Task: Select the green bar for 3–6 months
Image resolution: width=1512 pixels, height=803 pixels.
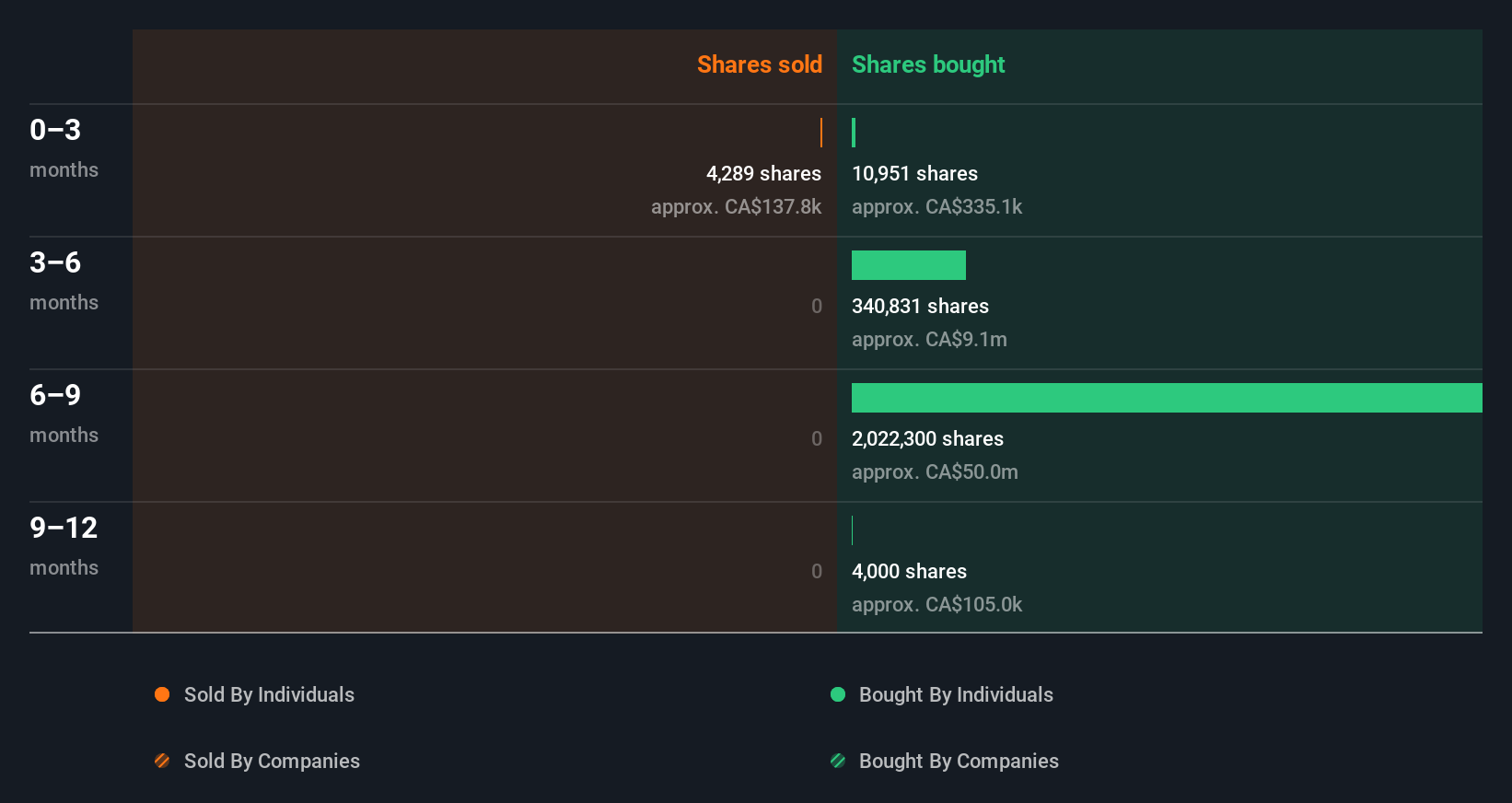Action: click(908, 265)
